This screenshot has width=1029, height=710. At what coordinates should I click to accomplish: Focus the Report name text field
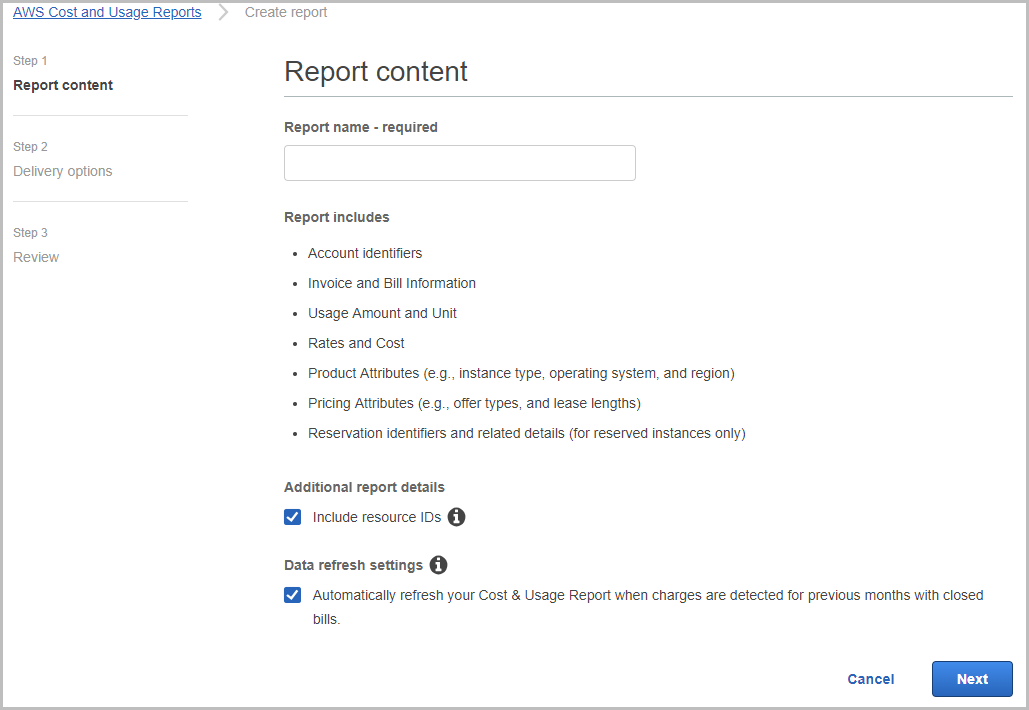coord(459,163)
